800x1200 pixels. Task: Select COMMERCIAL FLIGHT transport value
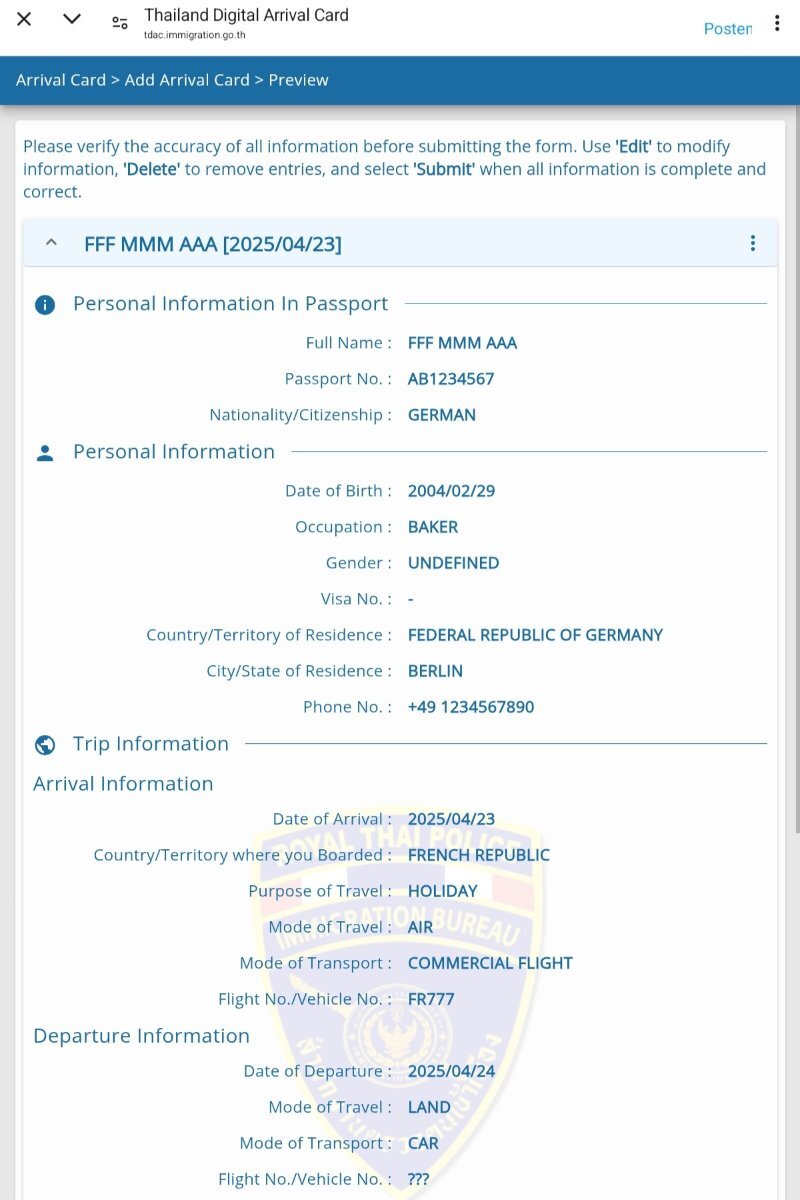(x=490, y=963)
